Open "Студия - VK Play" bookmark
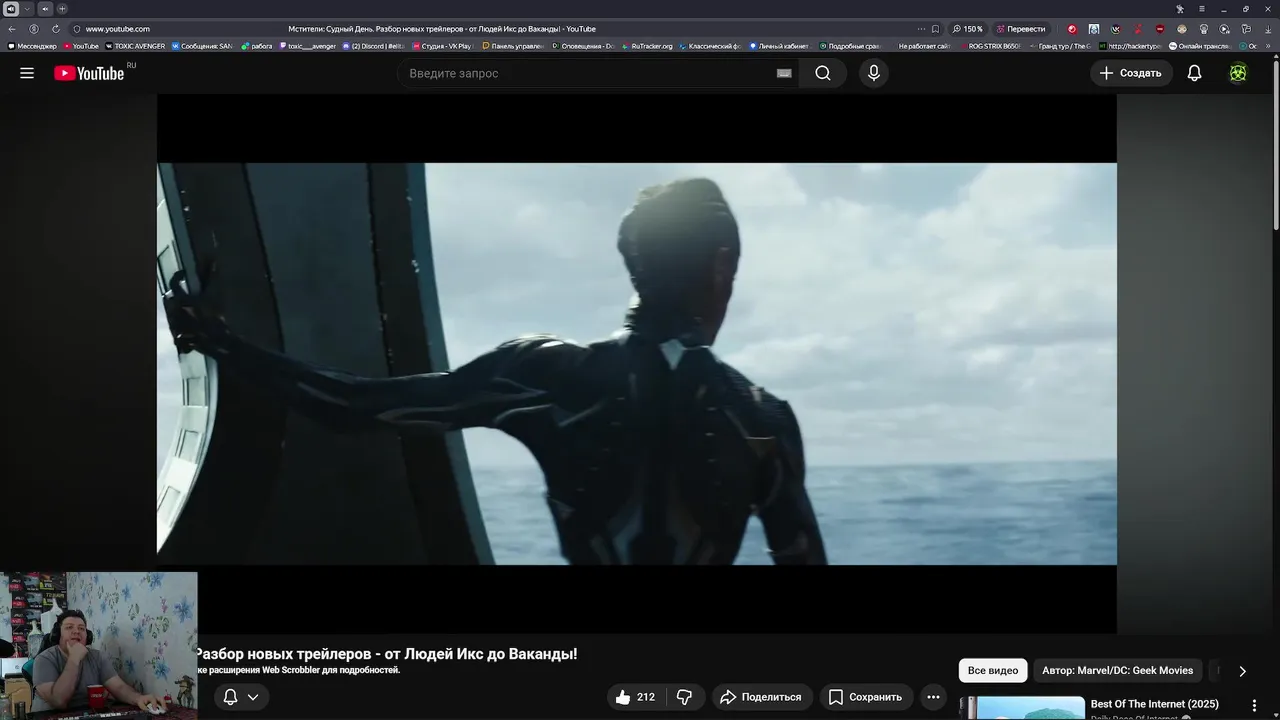The height and width of the screenshot is (720, 1280). tap(442, 46)
